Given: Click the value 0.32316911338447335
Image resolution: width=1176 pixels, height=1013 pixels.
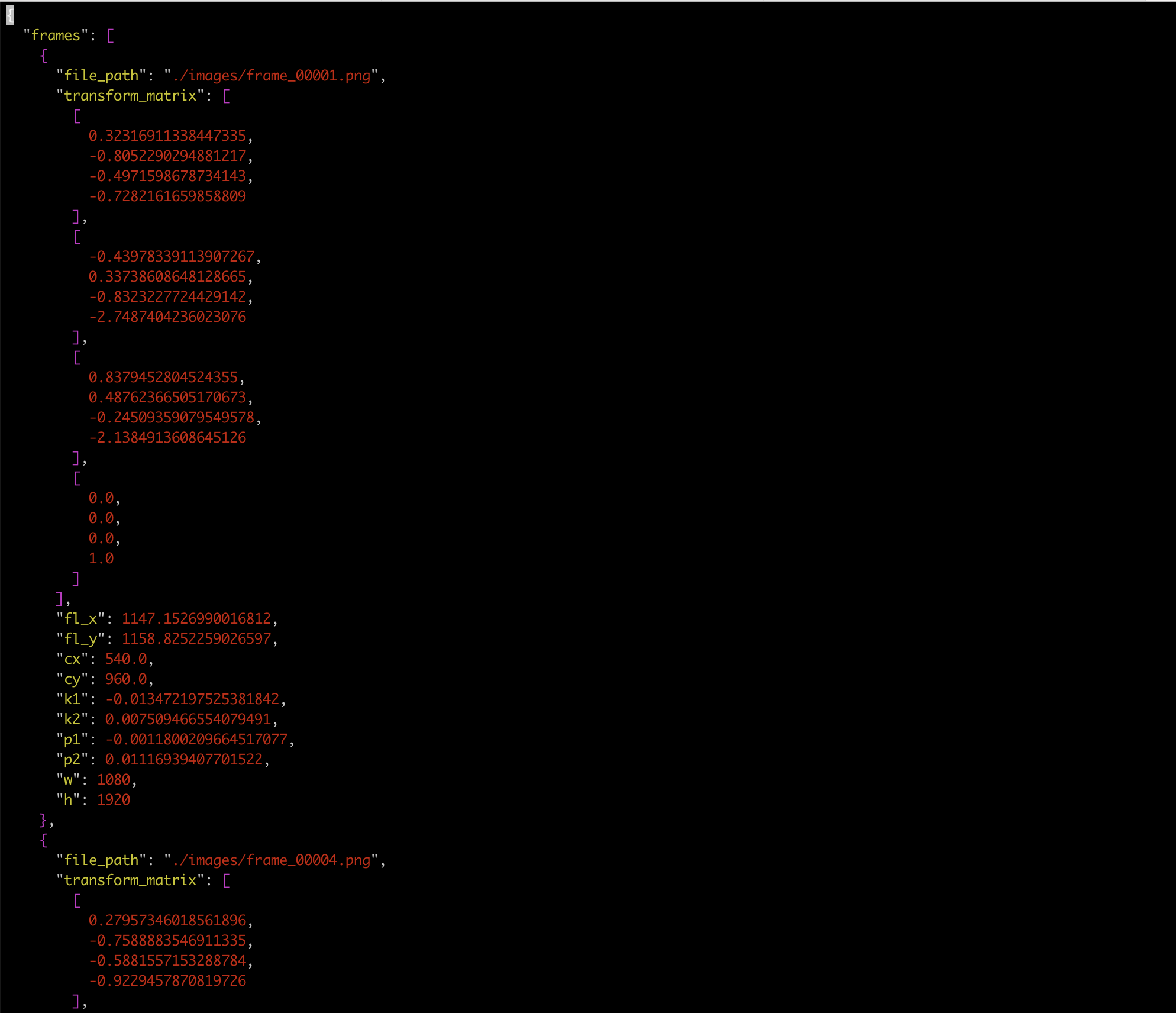Looking at the screenshot, I should pyautogui.click(x=167, y=136).
